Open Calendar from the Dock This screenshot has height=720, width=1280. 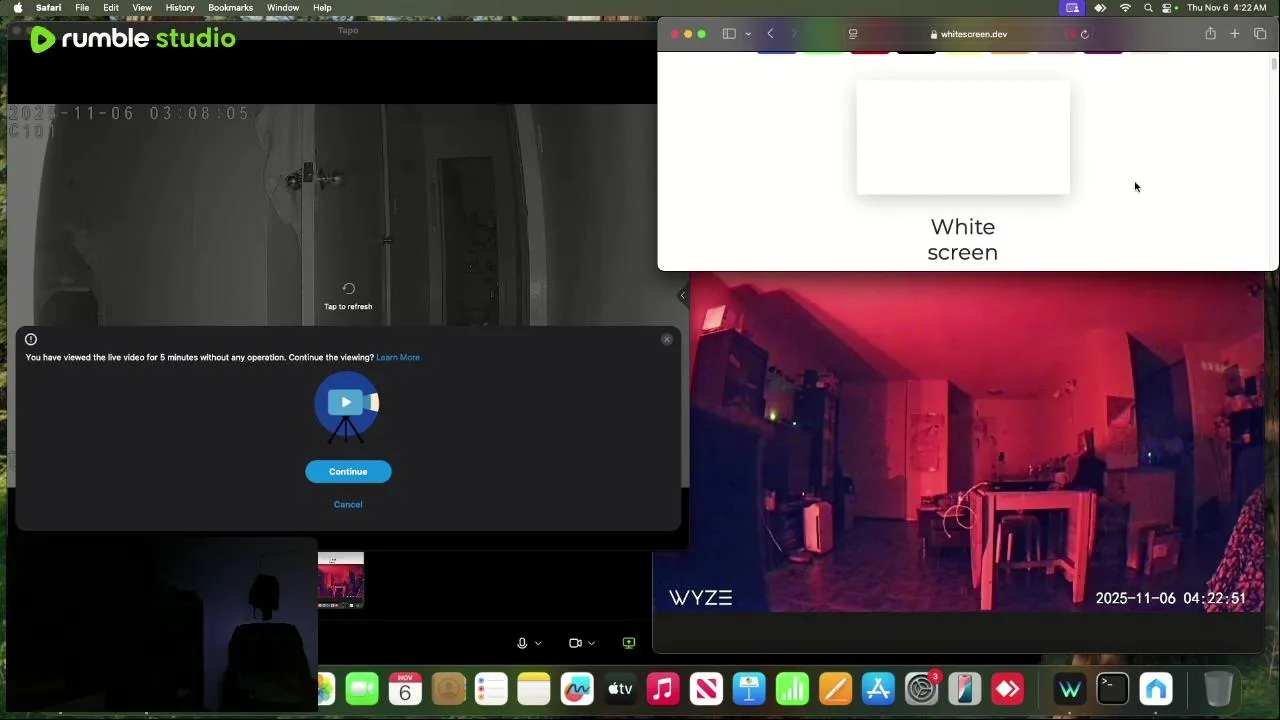click(x=405, y=689)
